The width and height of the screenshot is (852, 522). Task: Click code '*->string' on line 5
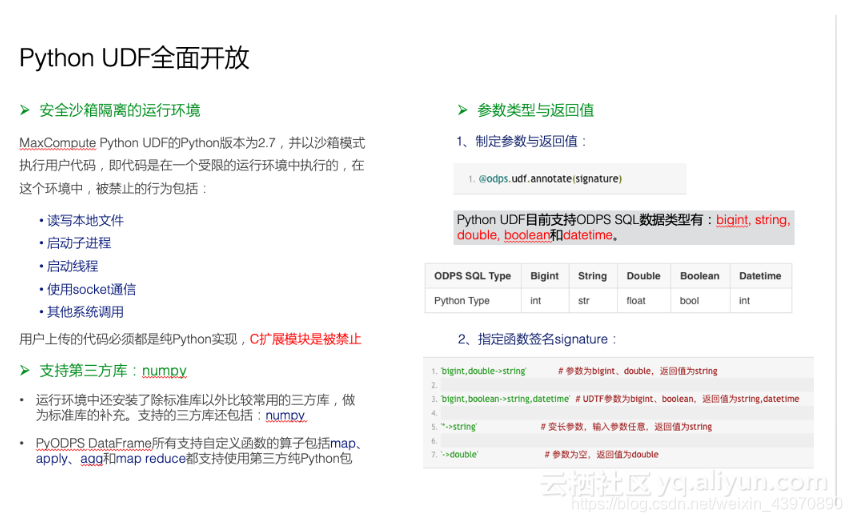[x=458, y=427]
